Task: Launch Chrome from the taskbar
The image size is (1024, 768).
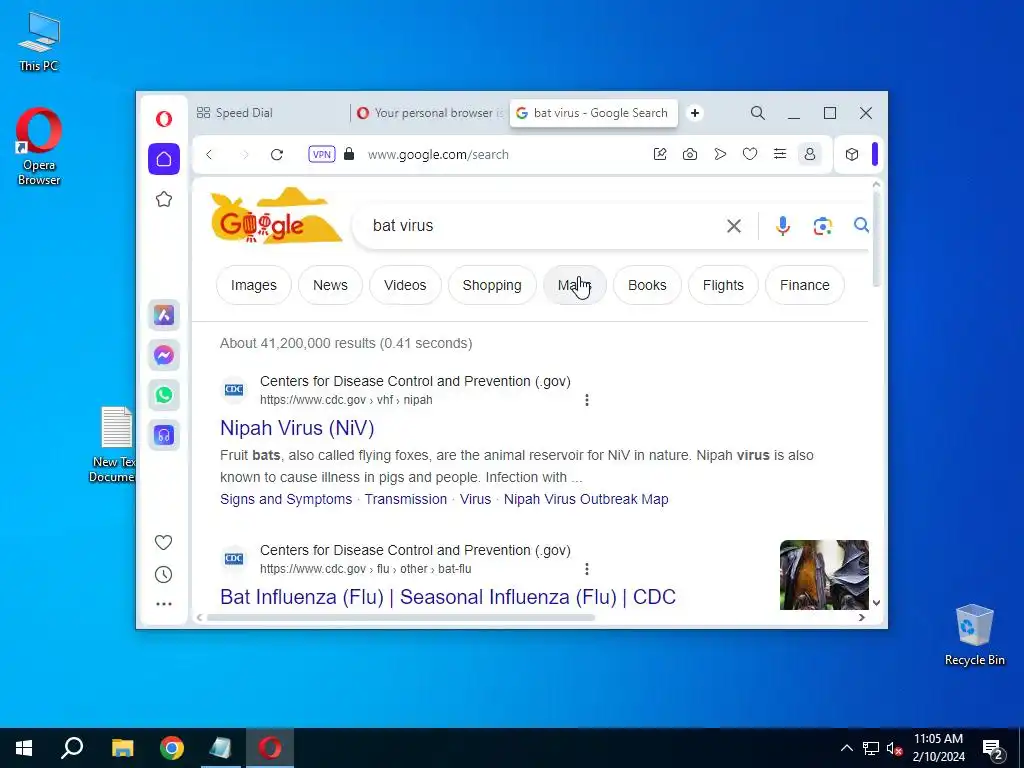Action: (x=172, y=748)
